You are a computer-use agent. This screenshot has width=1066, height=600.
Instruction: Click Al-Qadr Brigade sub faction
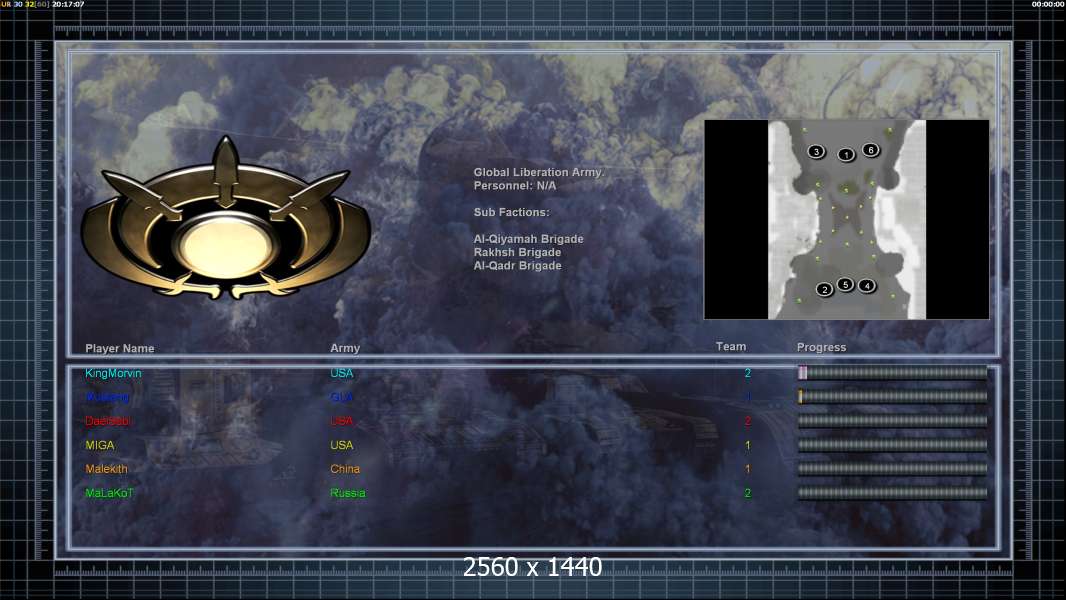pos(517,266)
